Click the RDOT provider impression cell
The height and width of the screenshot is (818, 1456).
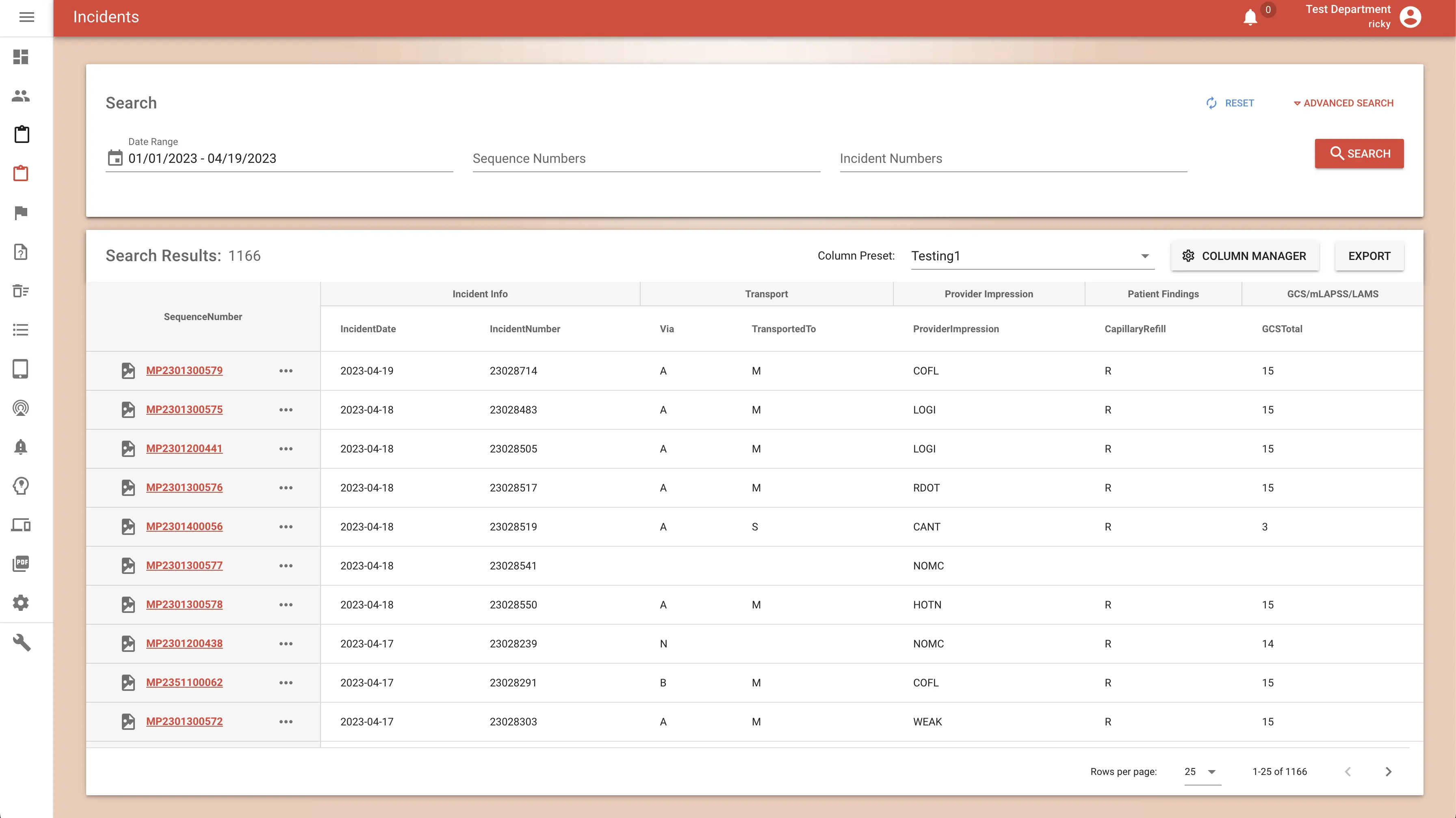[926, 487]
